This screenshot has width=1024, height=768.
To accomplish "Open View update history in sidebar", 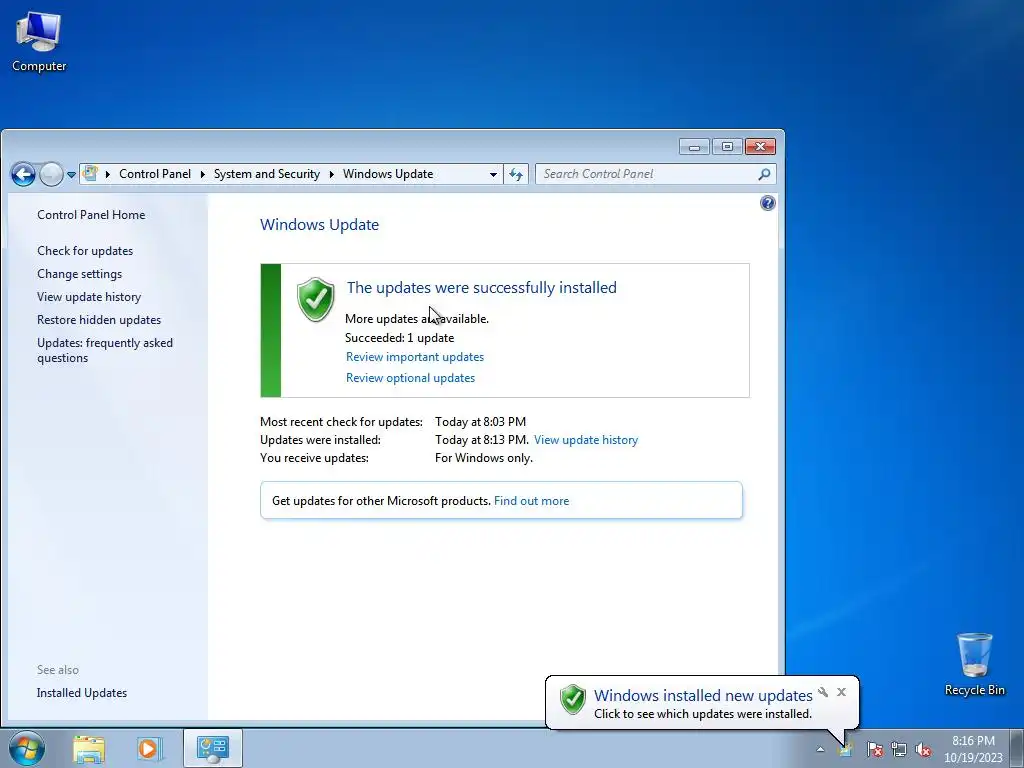I will (x=89, y=296).
